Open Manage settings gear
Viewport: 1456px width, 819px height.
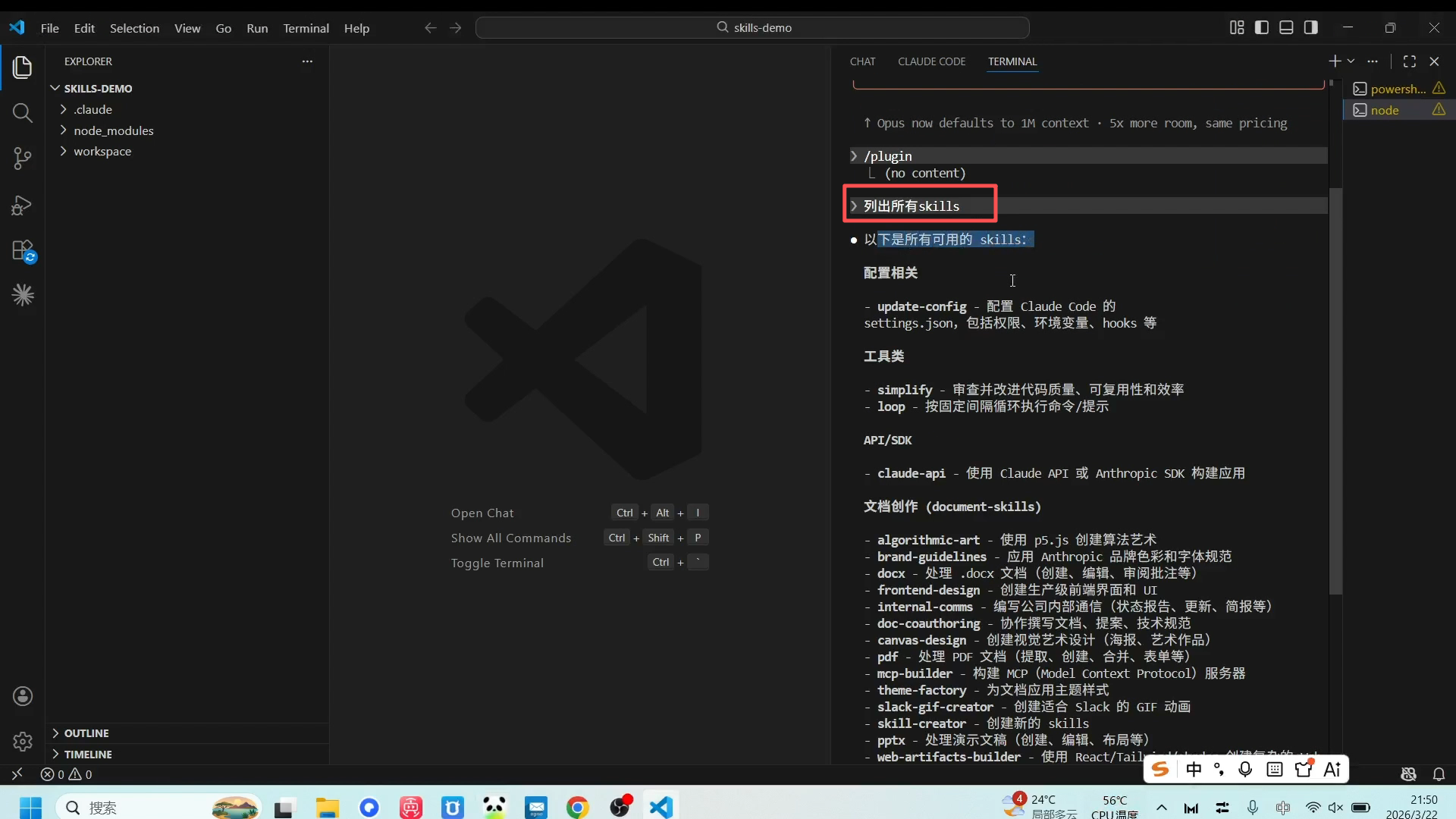(x=23, y=741)
